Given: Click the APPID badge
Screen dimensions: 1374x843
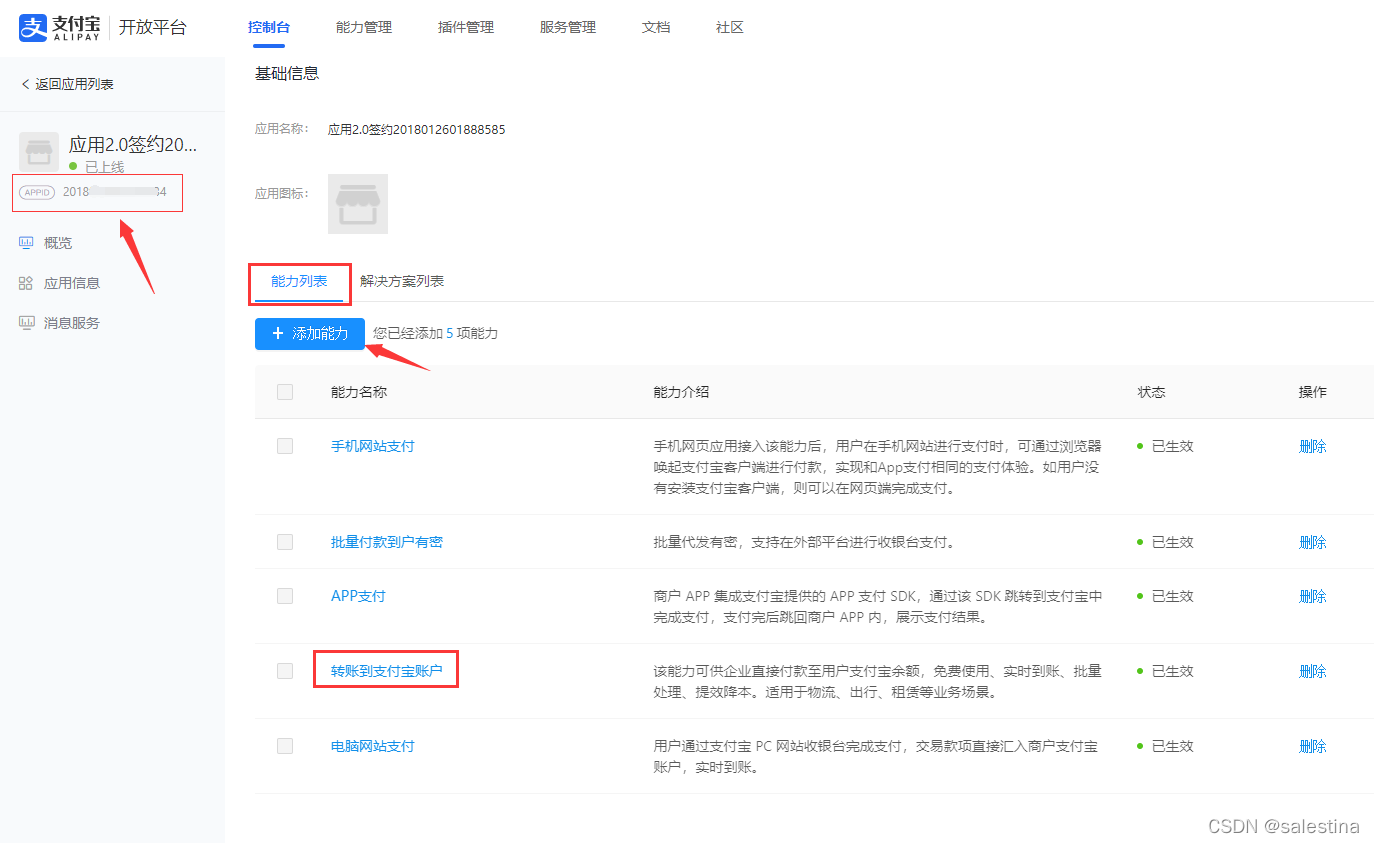Looking at the screenshot, I should point(37,192).
